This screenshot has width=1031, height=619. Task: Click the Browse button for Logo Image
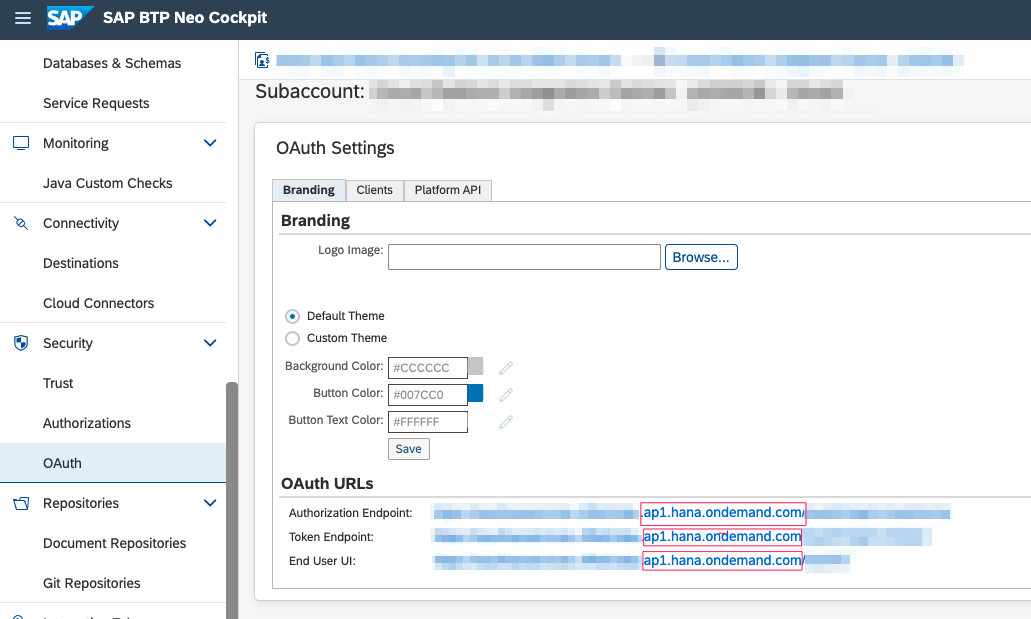[x=701, y=256]
